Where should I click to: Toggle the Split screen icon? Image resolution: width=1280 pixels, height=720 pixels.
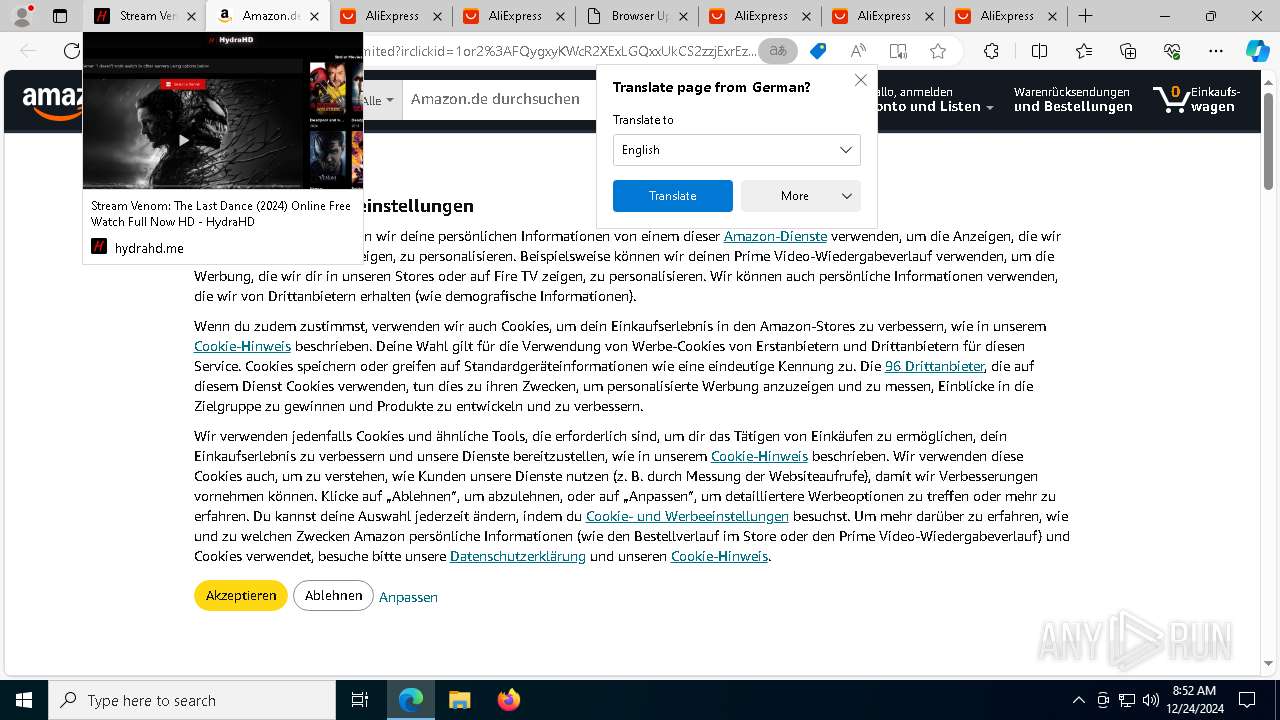(1039, 51)
